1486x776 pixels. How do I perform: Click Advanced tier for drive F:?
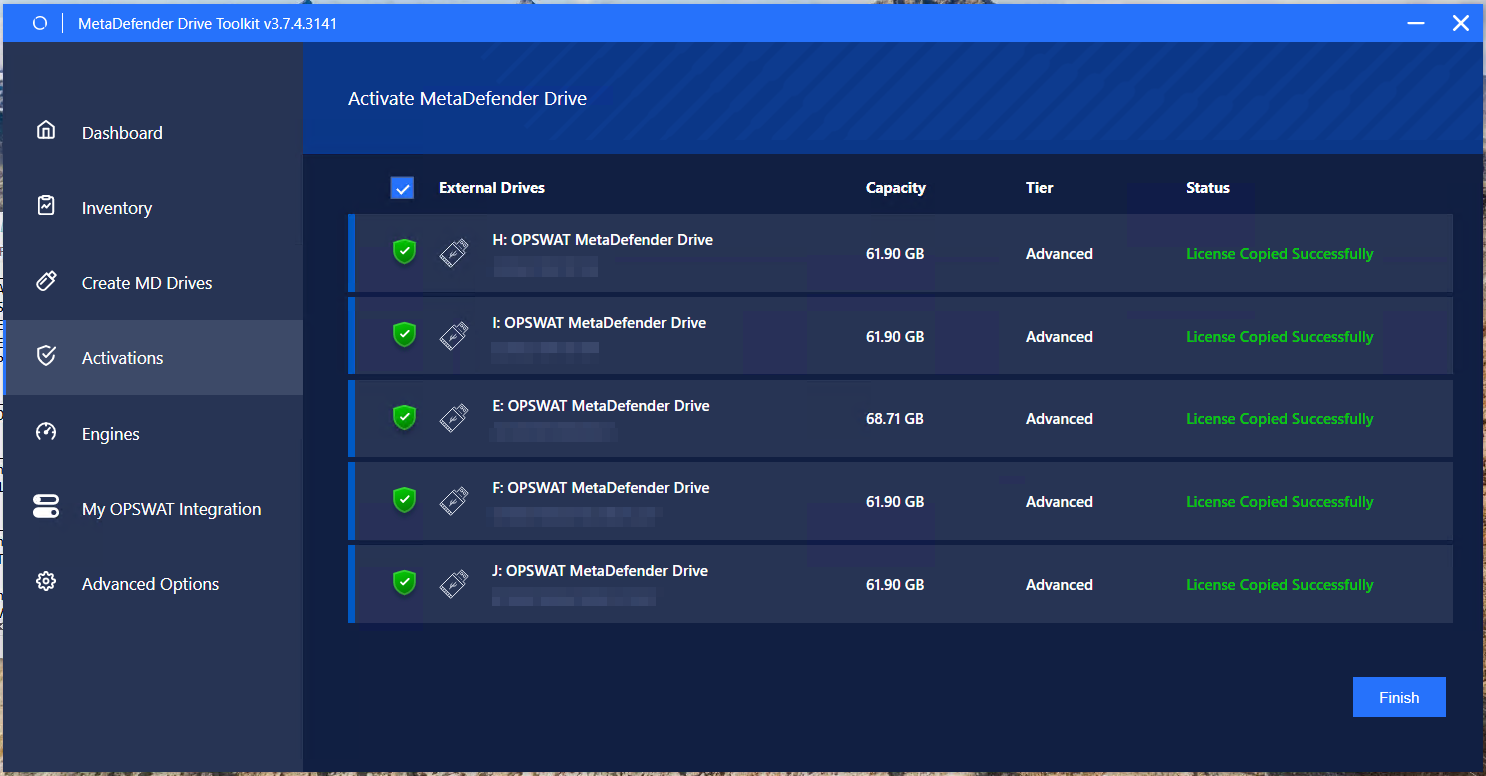coord(1059,502)
